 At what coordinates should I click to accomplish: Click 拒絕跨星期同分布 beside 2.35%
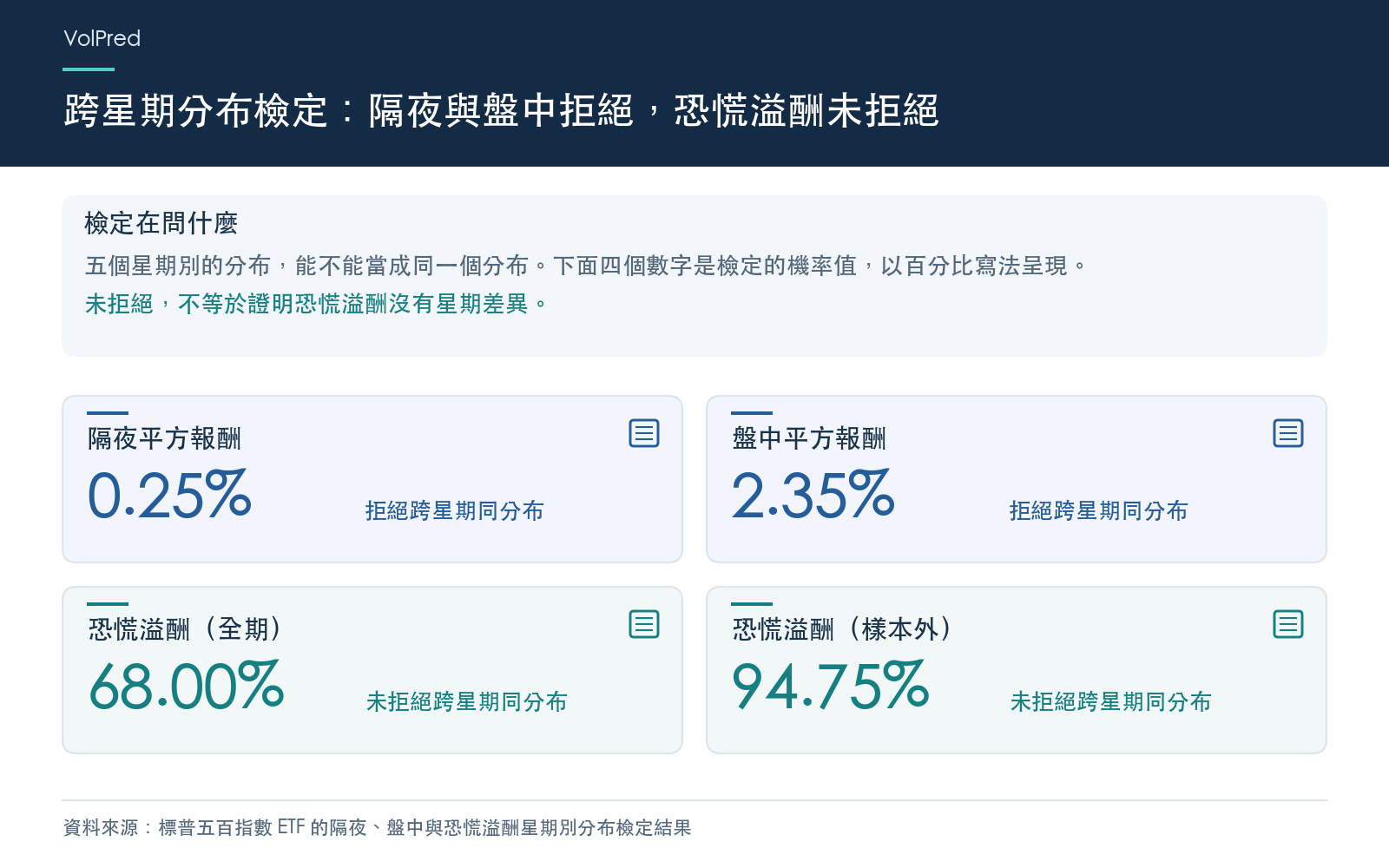click(1099, 510)
